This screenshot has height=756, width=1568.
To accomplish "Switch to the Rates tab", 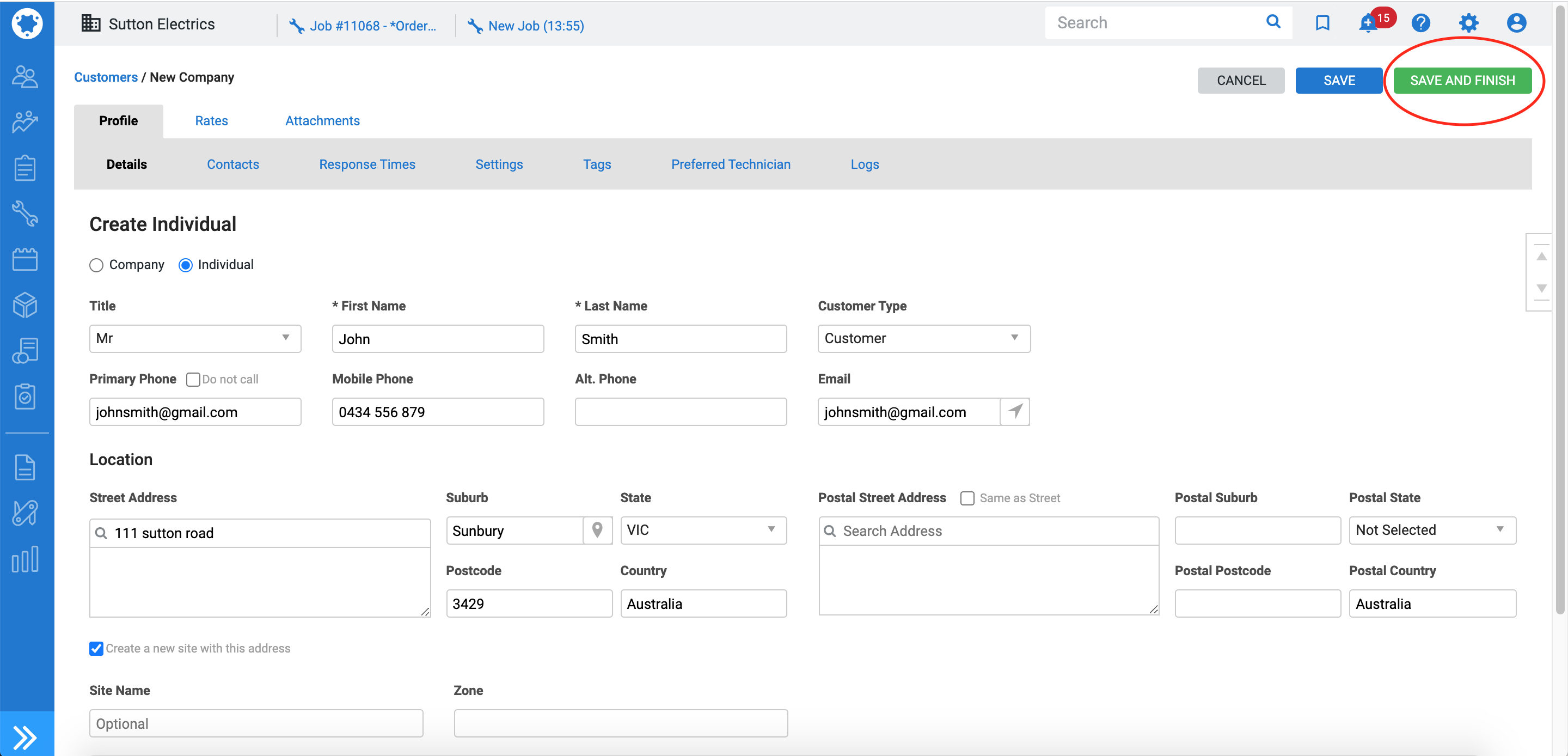I will click(x=211, y=120).
